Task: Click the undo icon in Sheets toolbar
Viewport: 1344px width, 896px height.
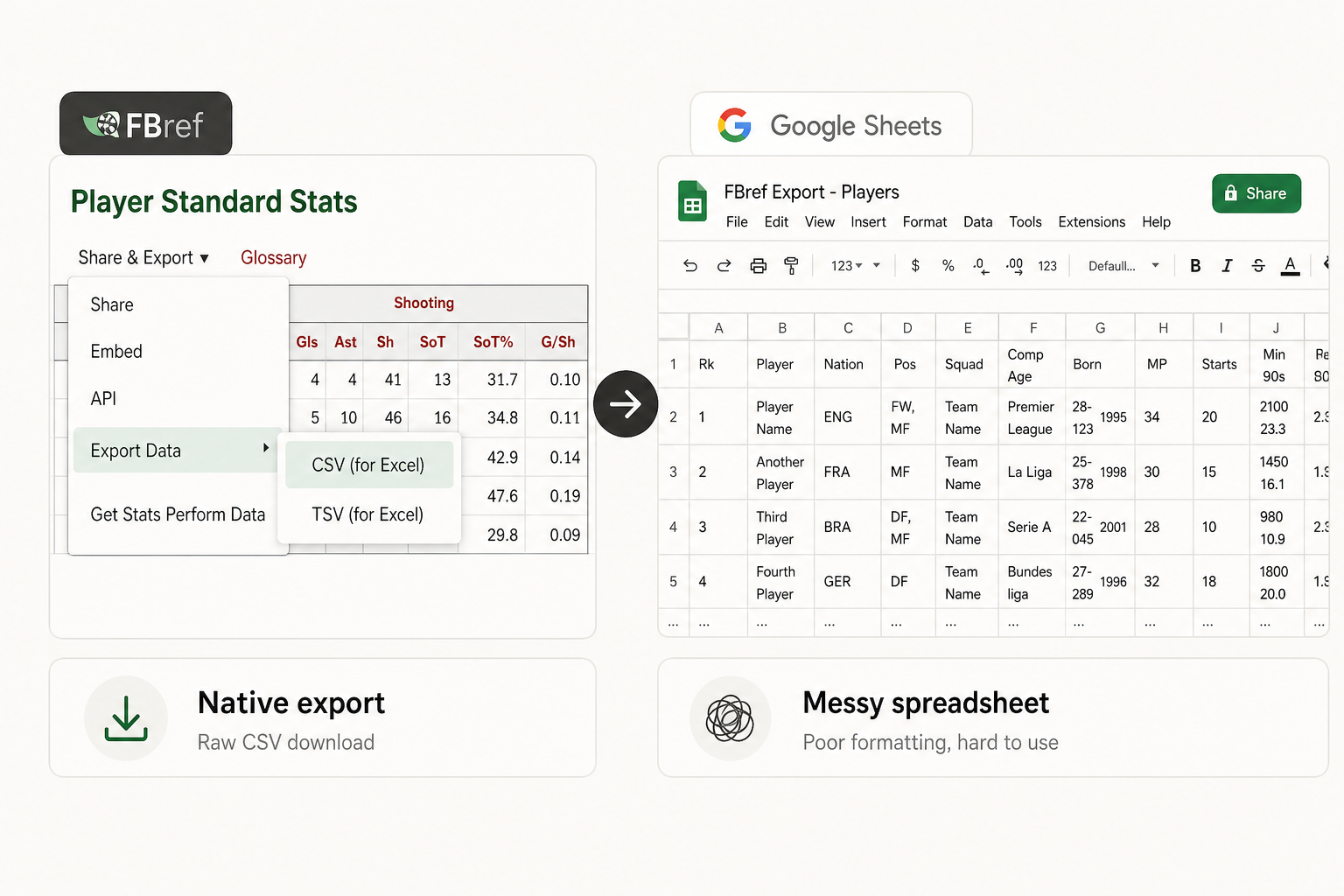Action: [x=690, y=265]
